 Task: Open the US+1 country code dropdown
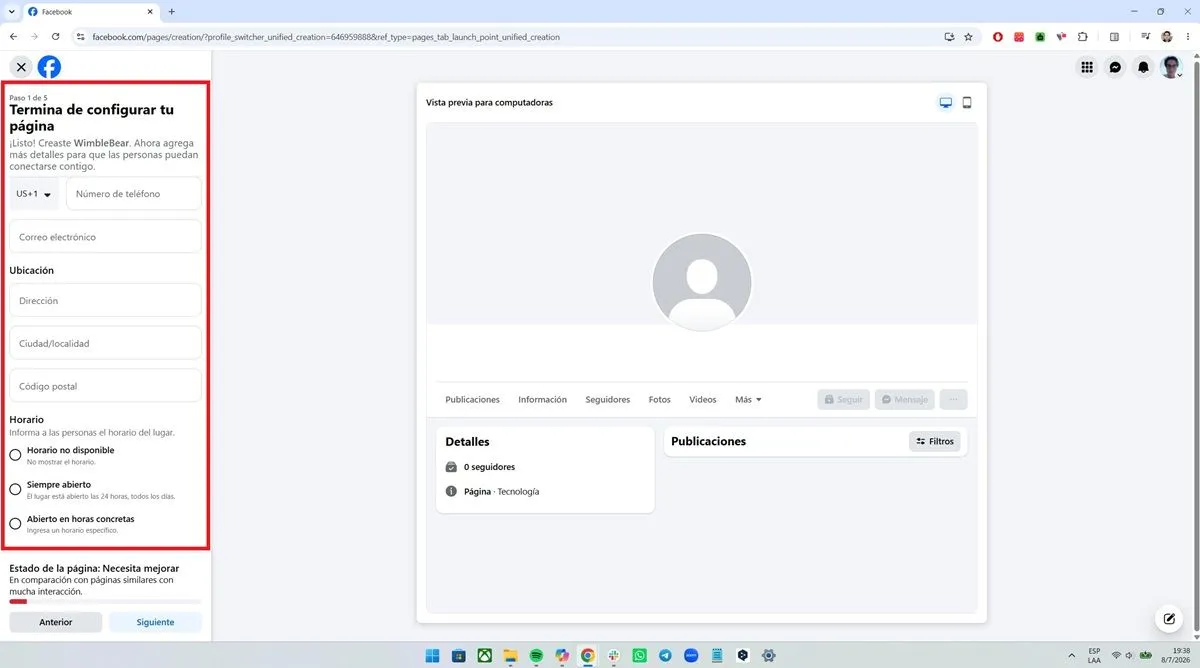pos(34,194)
